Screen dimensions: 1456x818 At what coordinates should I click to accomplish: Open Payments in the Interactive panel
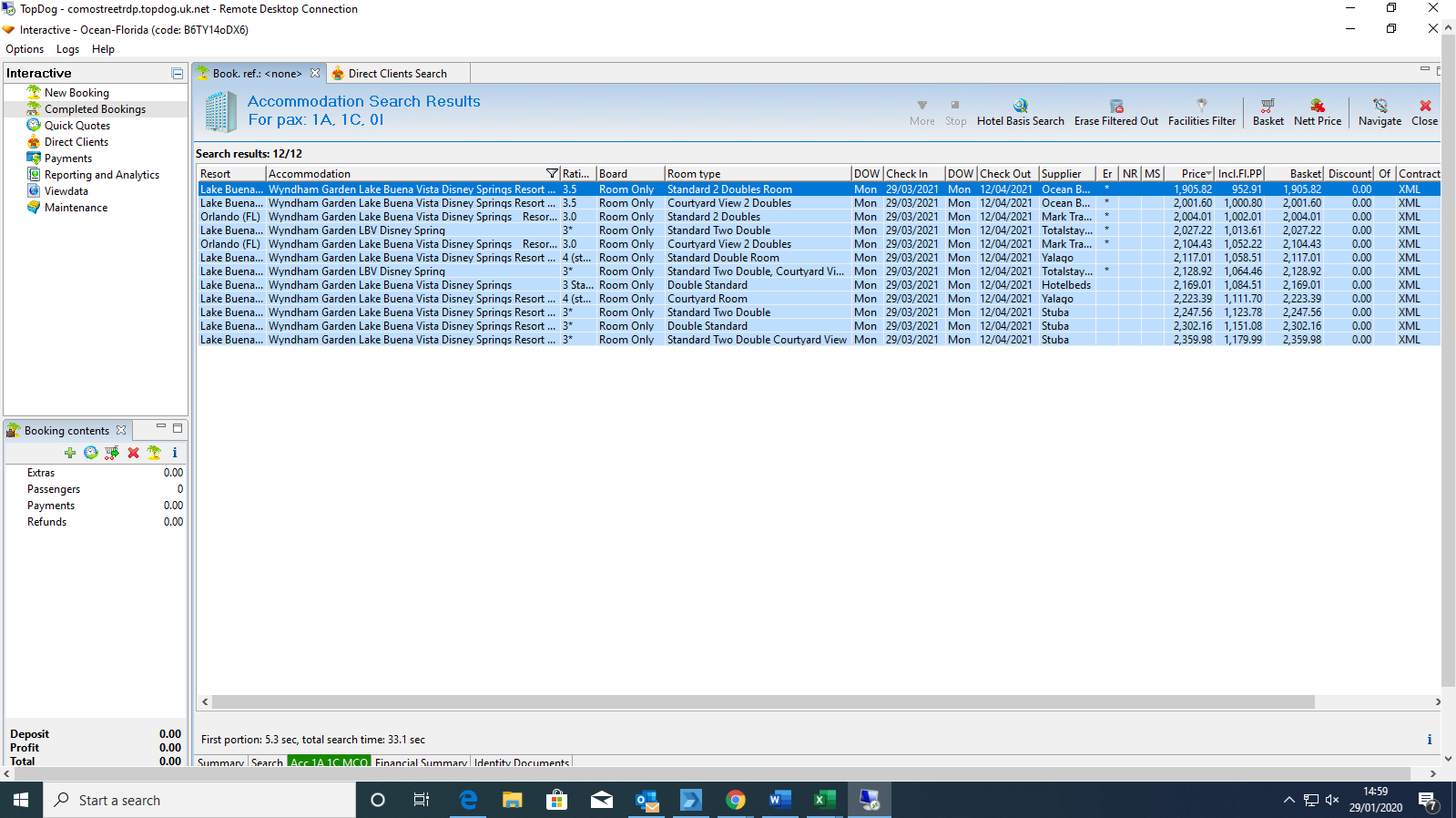pos(68,158)
